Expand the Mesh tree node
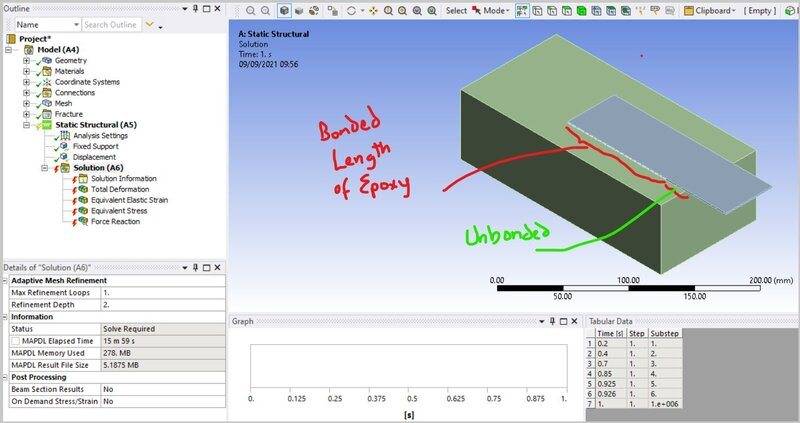The height and width of the screenshot is (423, 800). [x=26, y=103]
